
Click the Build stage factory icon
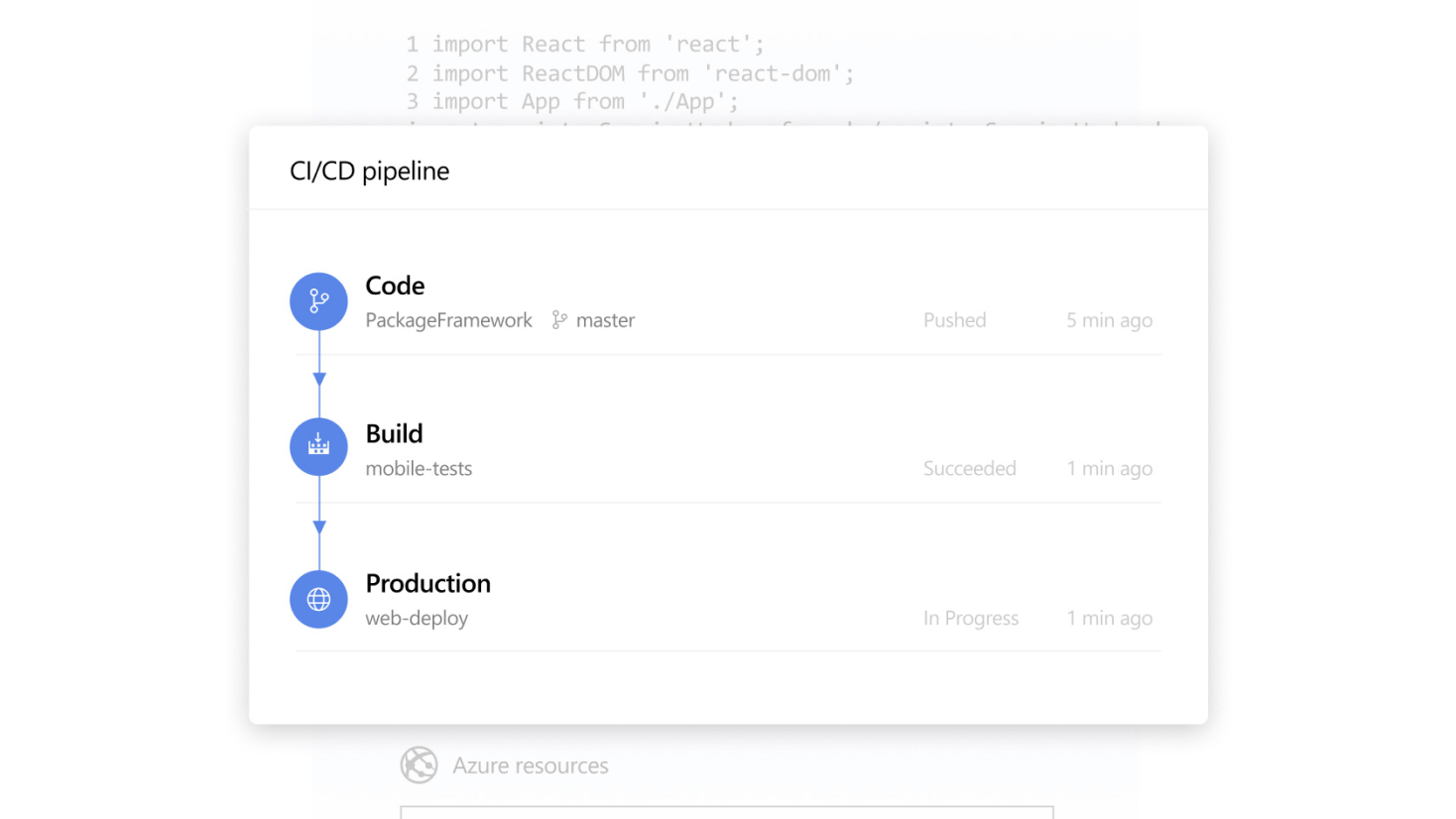[x=318, y=447]
